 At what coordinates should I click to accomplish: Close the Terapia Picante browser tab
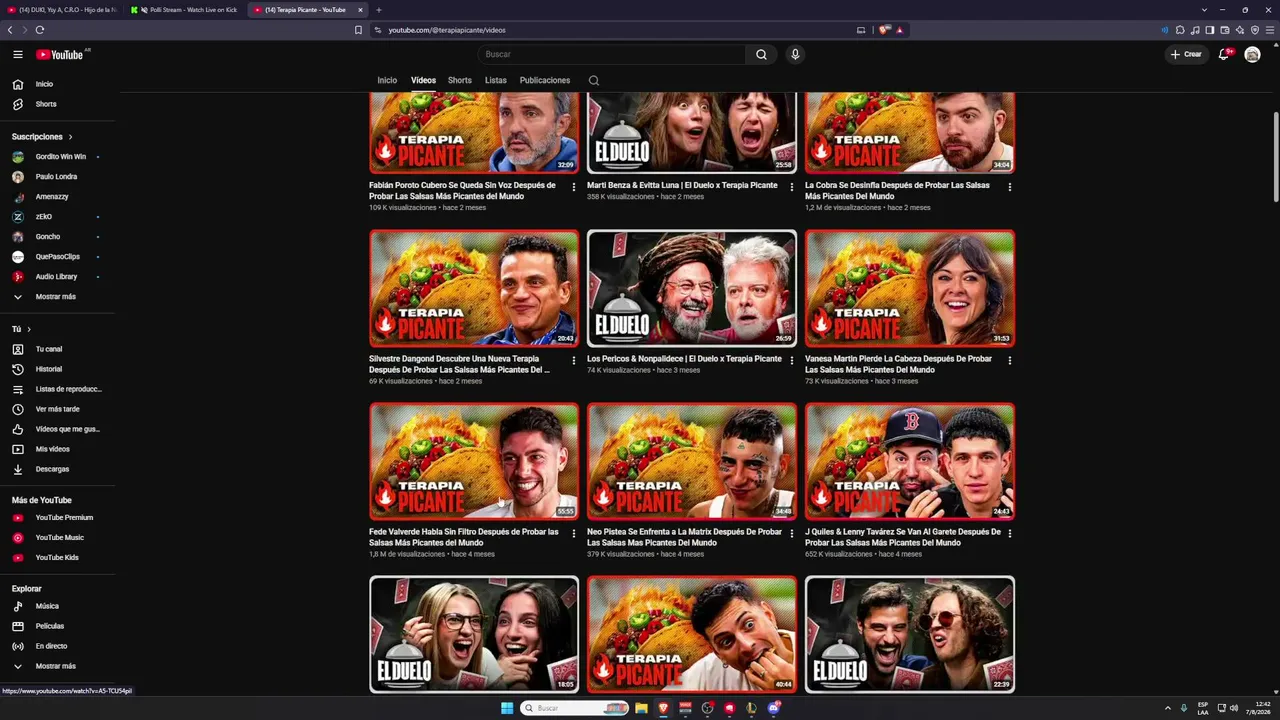pos(360,10)
